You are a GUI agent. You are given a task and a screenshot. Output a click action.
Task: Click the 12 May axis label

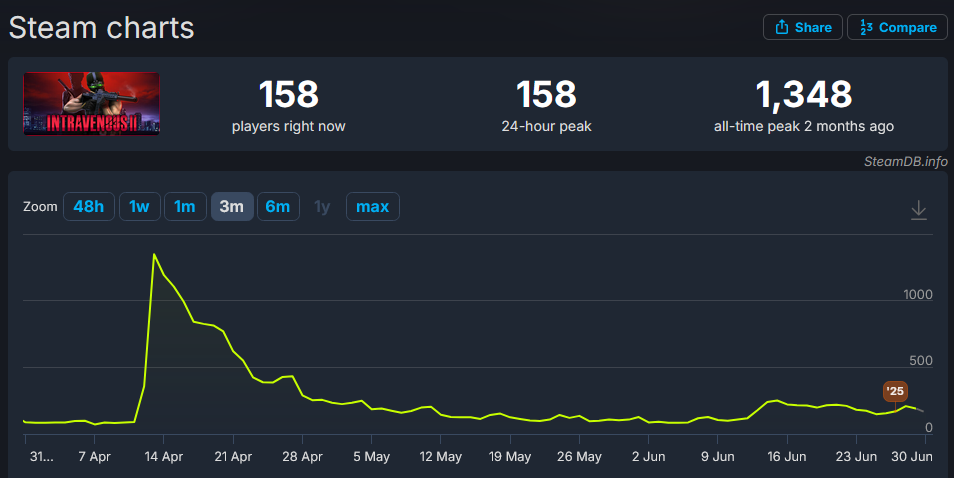tap(440, 456)
